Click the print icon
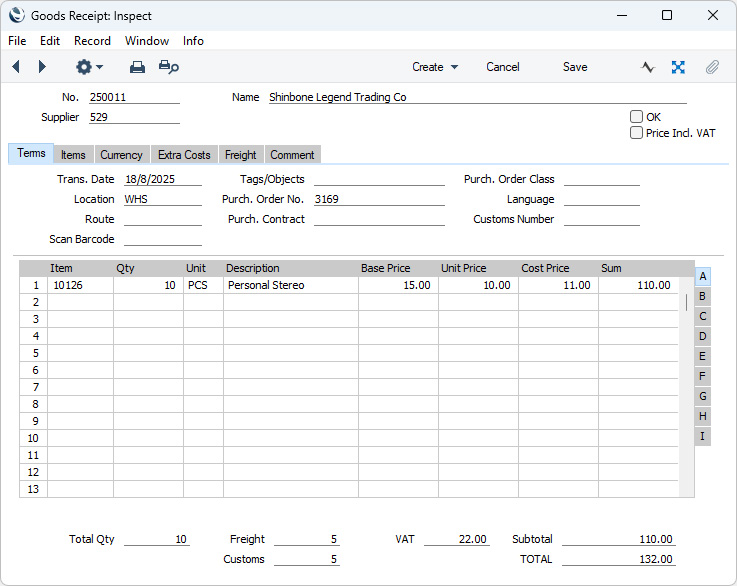The height and width of the screenshot is (586, 737). (x=137, y=67)
